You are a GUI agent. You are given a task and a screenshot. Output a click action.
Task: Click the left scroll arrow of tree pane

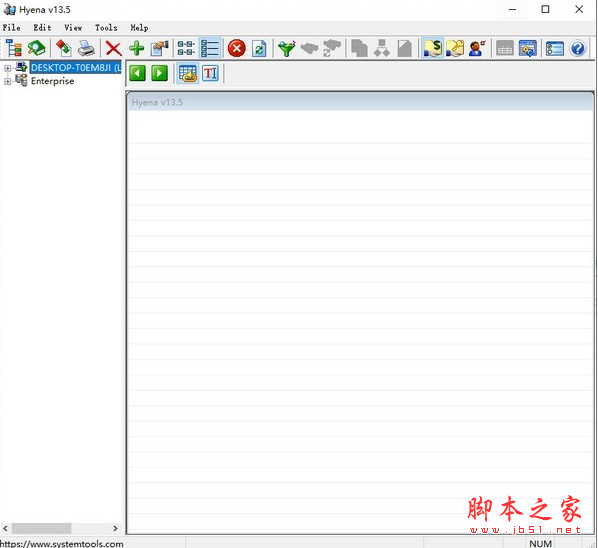tap(5, 528)
